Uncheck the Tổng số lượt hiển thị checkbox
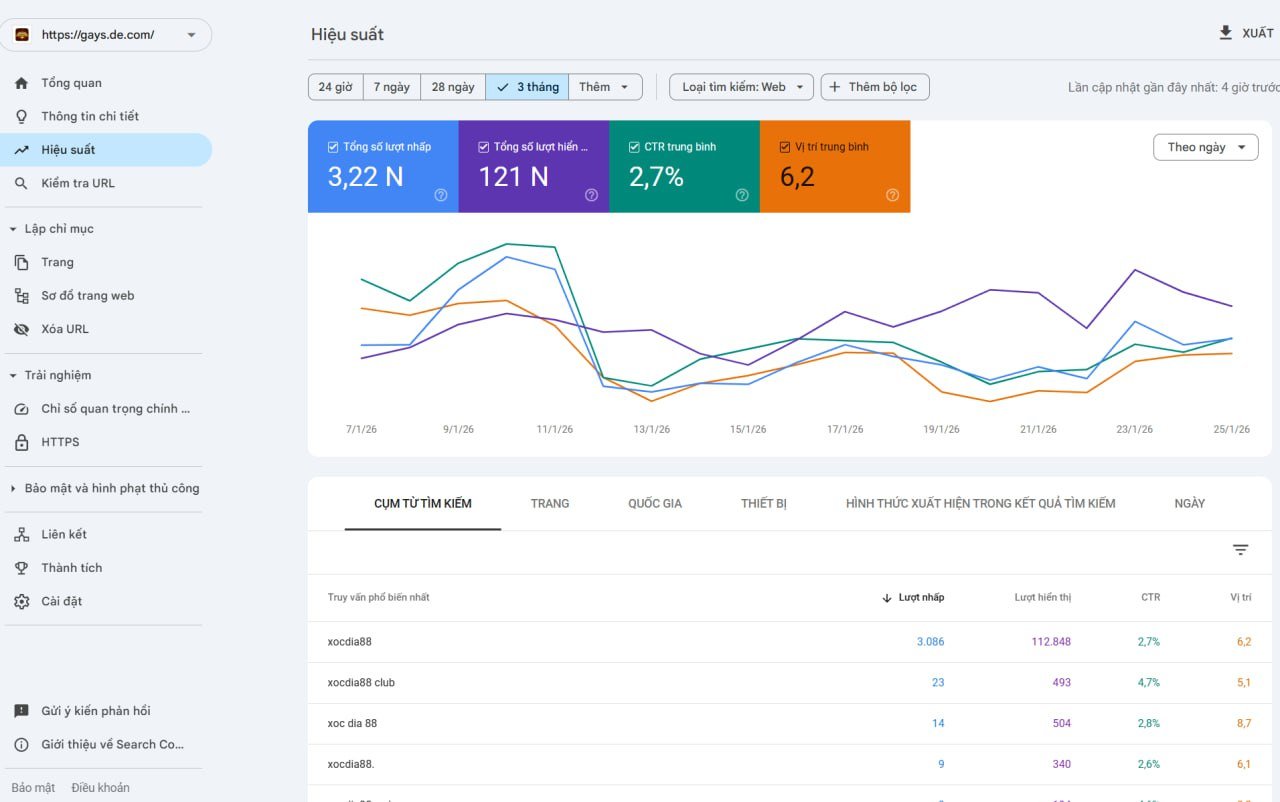Viewport: 1280px width, 802px height. [483, 147]
